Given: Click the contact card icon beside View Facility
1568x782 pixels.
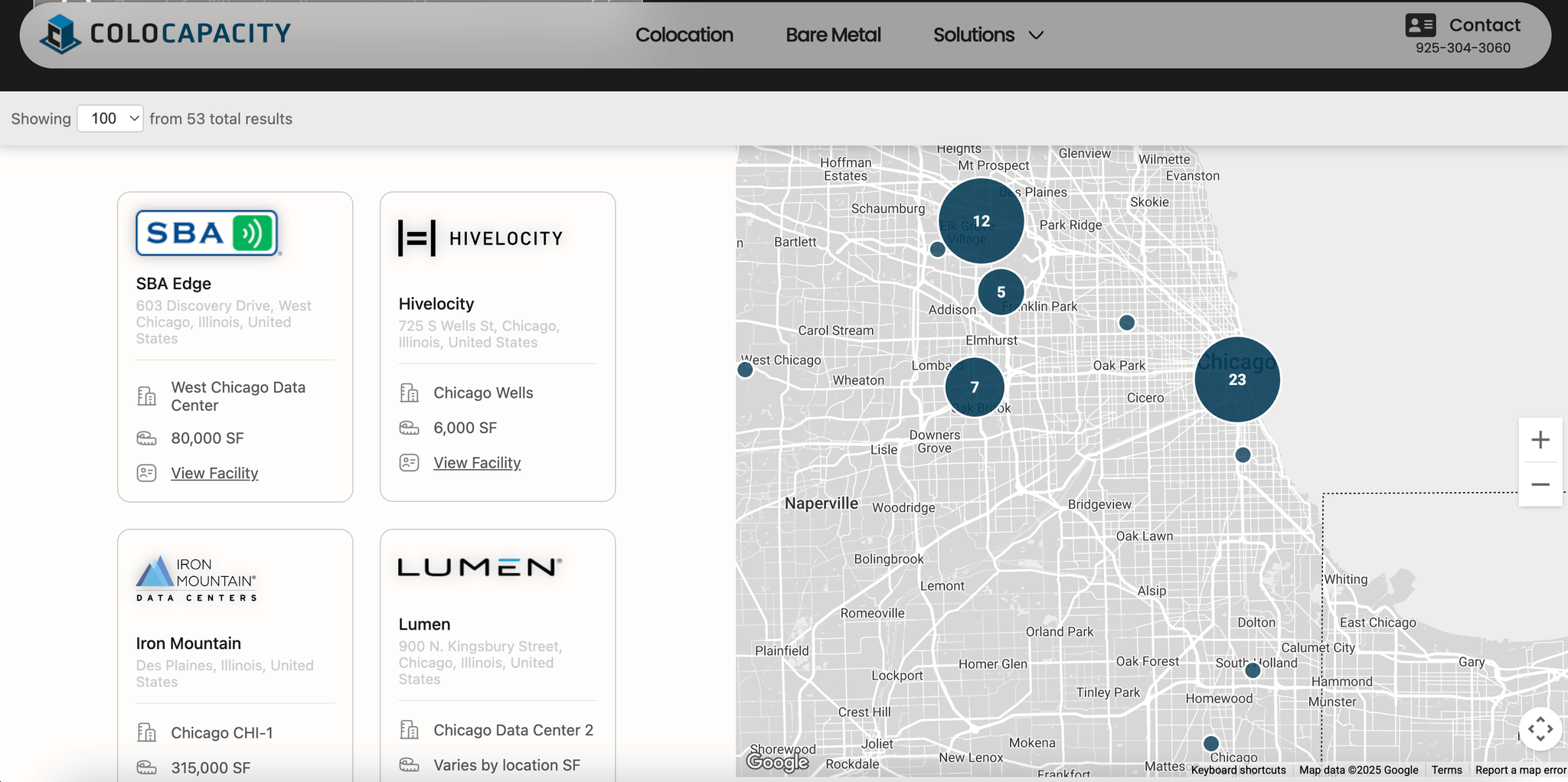Looking at the screenshot, I should pos(145,473).
